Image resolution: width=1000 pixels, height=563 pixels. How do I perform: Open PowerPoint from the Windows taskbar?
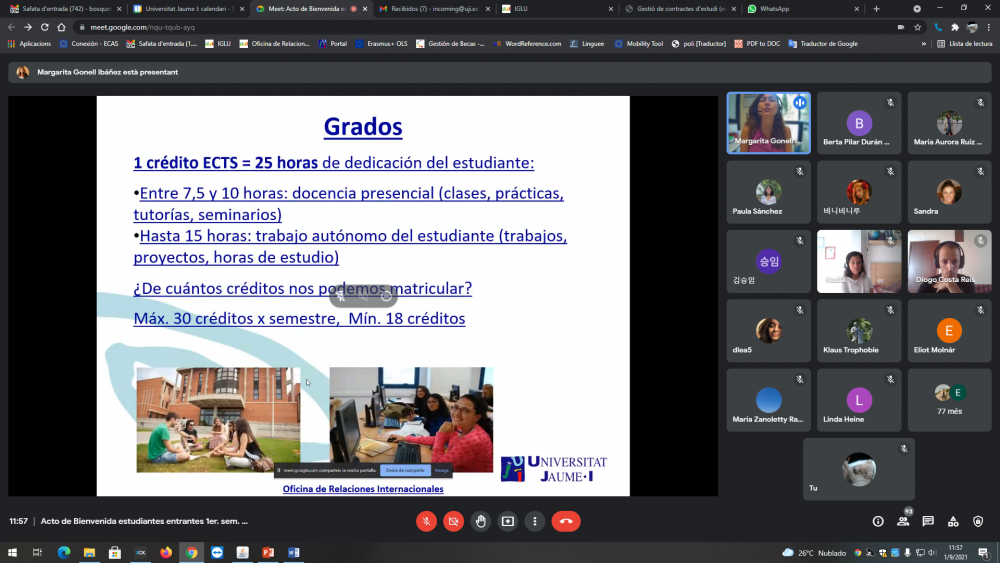tap(268, 552)
